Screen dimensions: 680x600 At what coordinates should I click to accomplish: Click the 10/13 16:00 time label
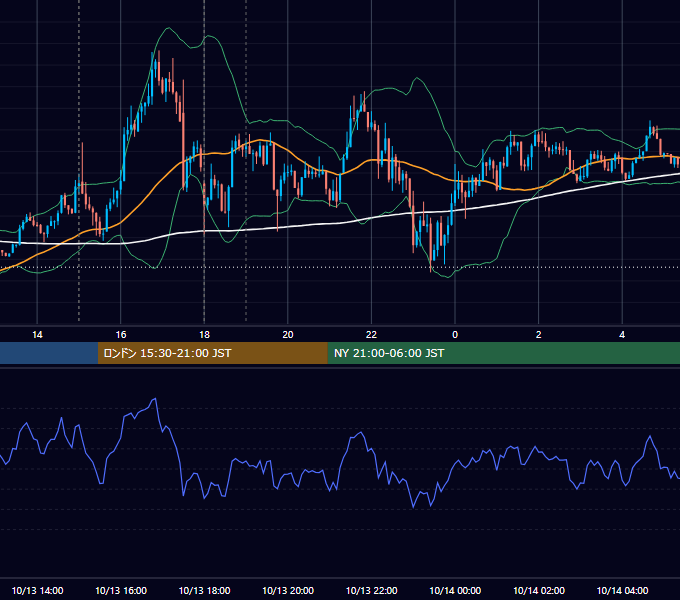pos(121,590)
